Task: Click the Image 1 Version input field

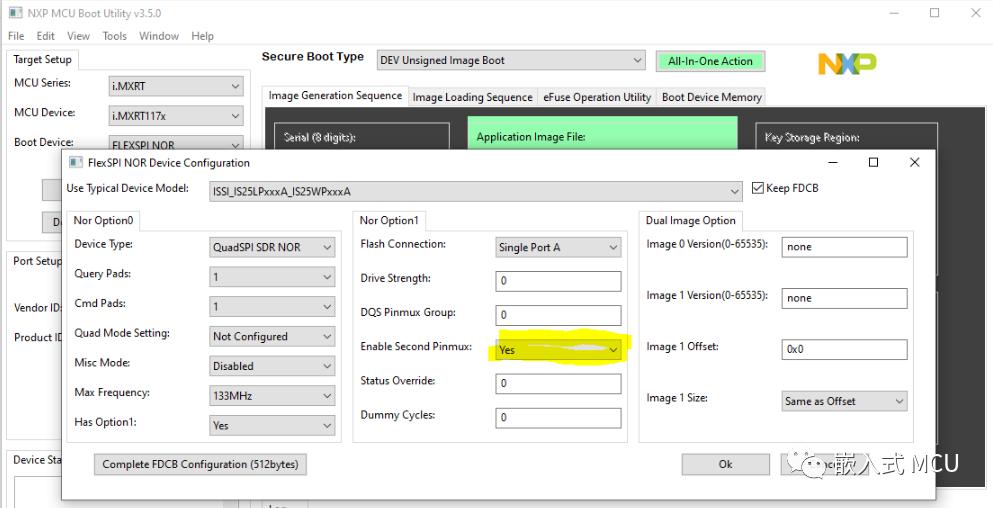Action: coord(844,298)
